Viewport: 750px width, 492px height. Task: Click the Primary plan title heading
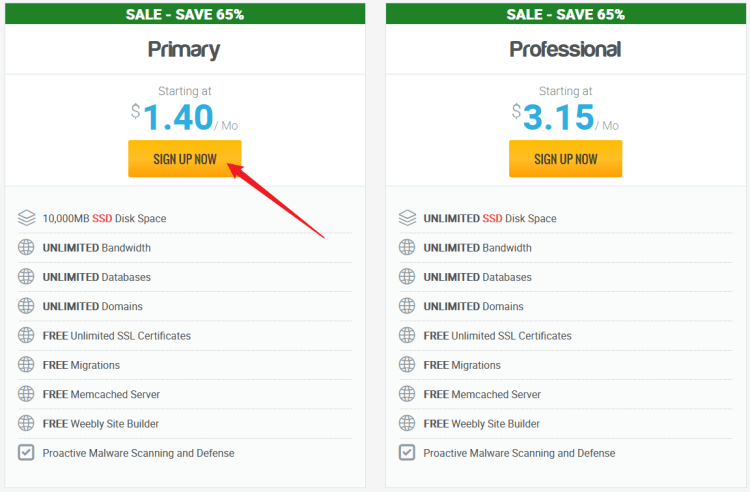coord(184,50)
